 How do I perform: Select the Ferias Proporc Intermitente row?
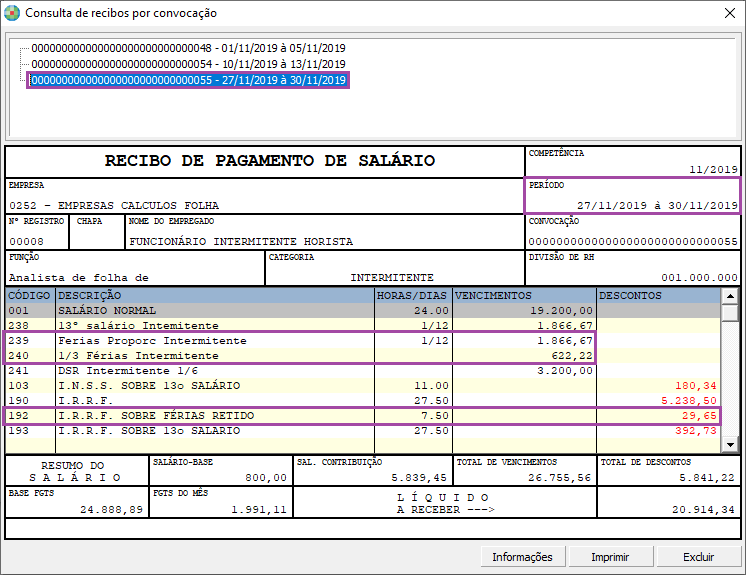coord(363,341)
